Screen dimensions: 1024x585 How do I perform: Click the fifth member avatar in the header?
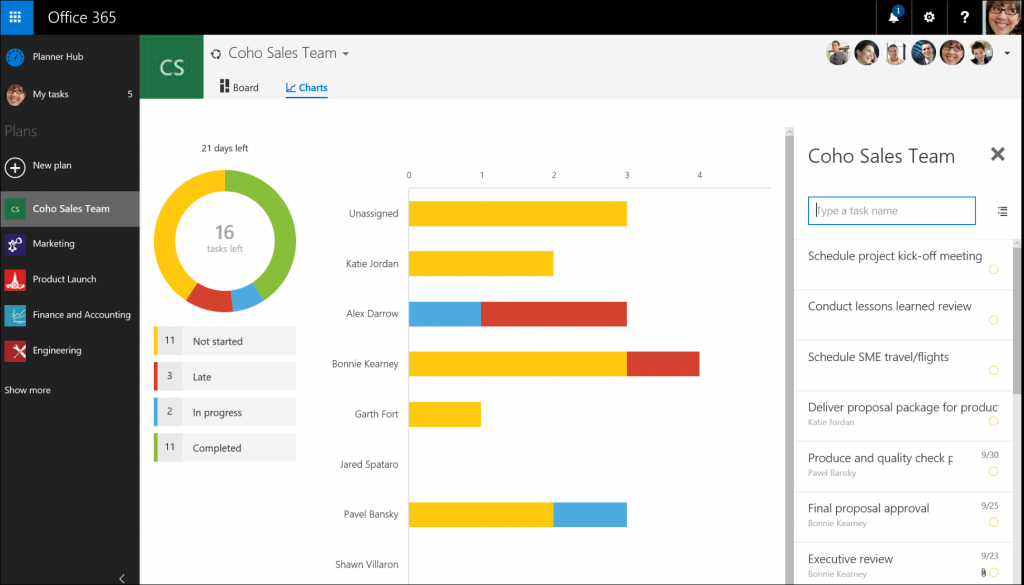[x=952, y=53]
